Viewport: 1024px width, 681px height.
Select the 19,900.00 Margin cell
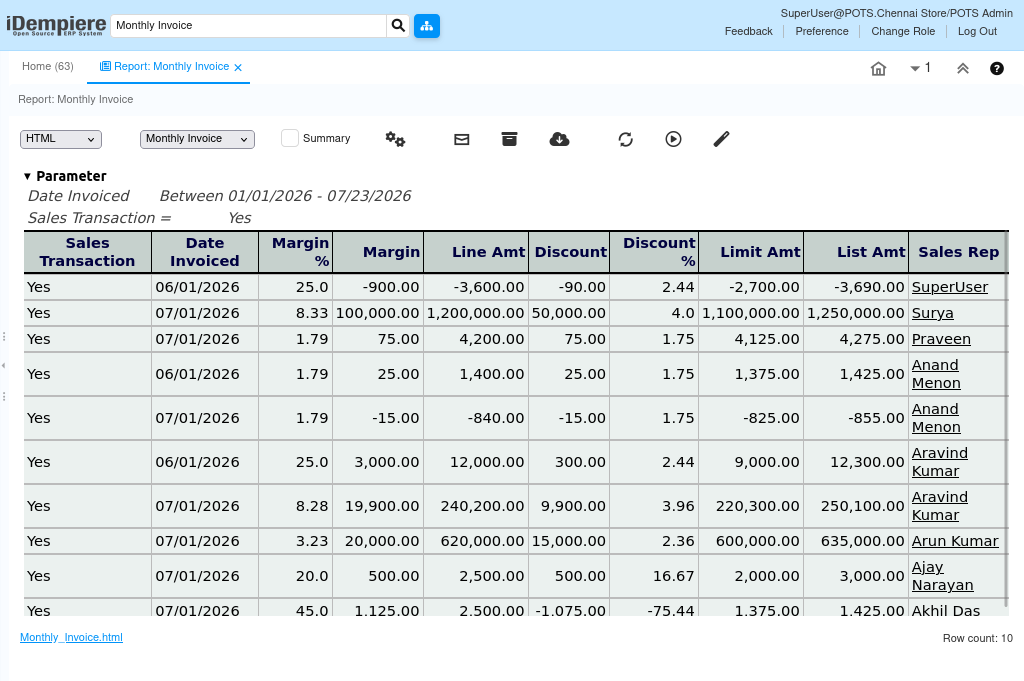[x=378, y=506]
